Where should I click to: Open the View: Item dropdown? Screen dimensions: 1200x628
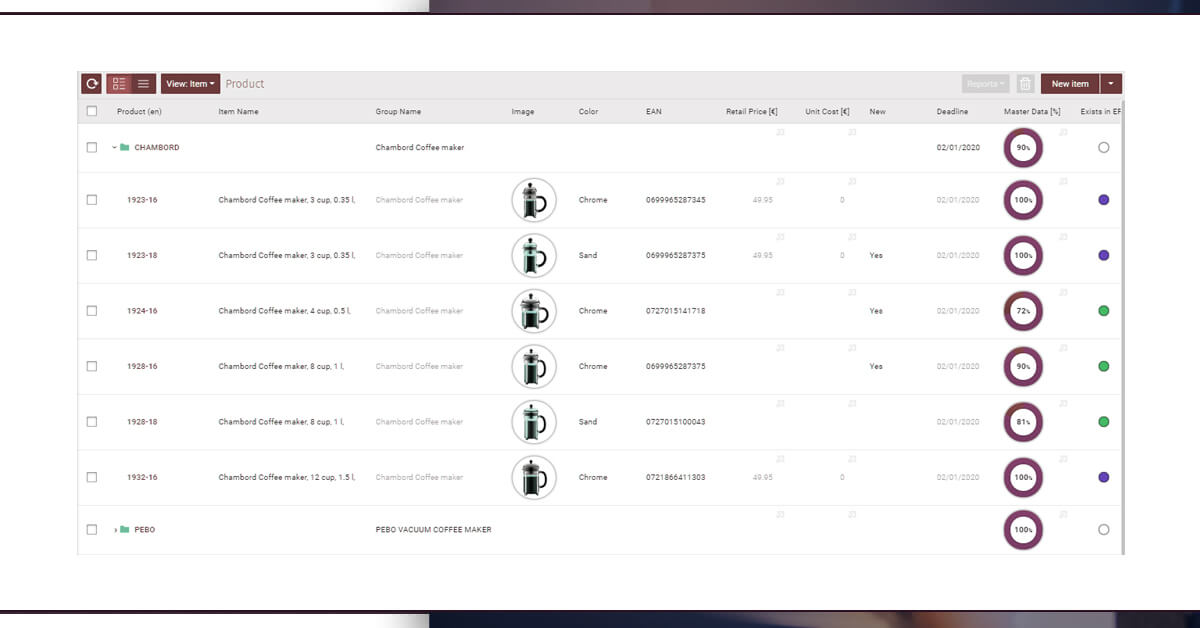190,84
